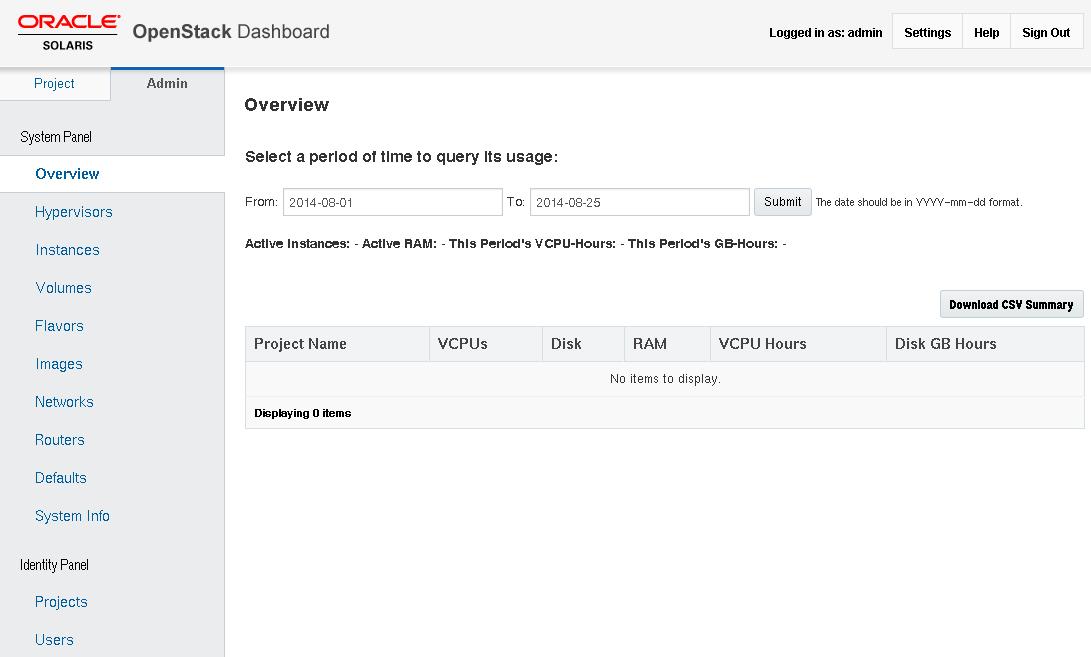1091x657 pixels.
Task: Open the Overview section in System Panel
Action: coord(67,173)
